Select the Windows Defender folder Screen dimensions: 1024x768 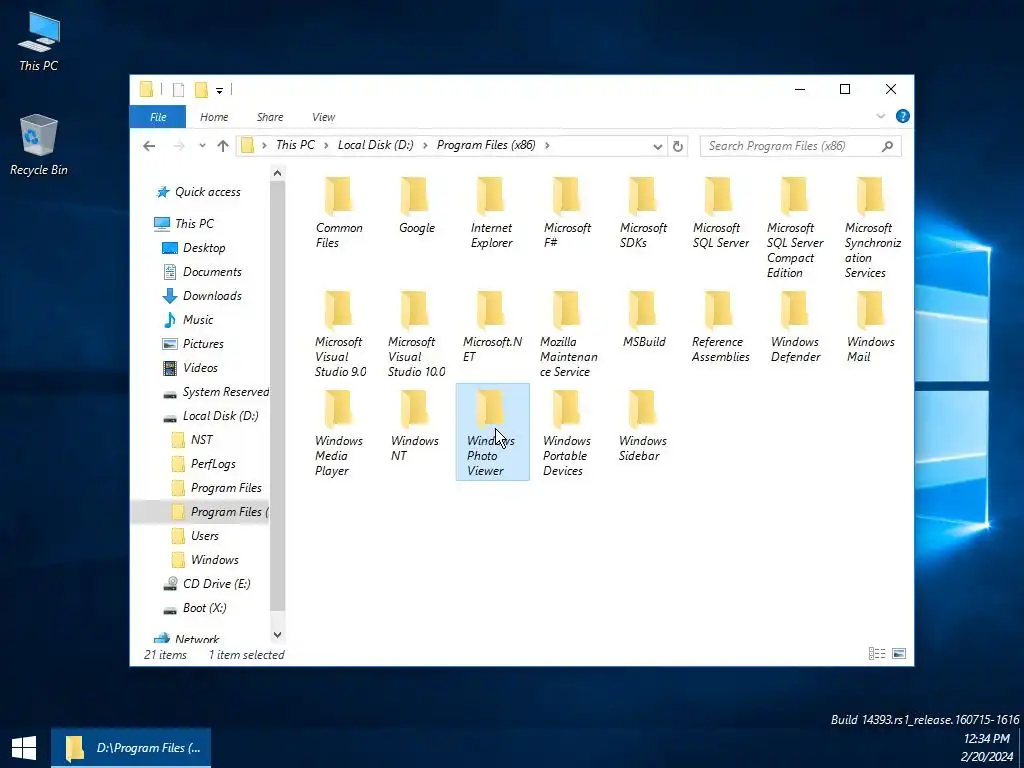[795, 327]
